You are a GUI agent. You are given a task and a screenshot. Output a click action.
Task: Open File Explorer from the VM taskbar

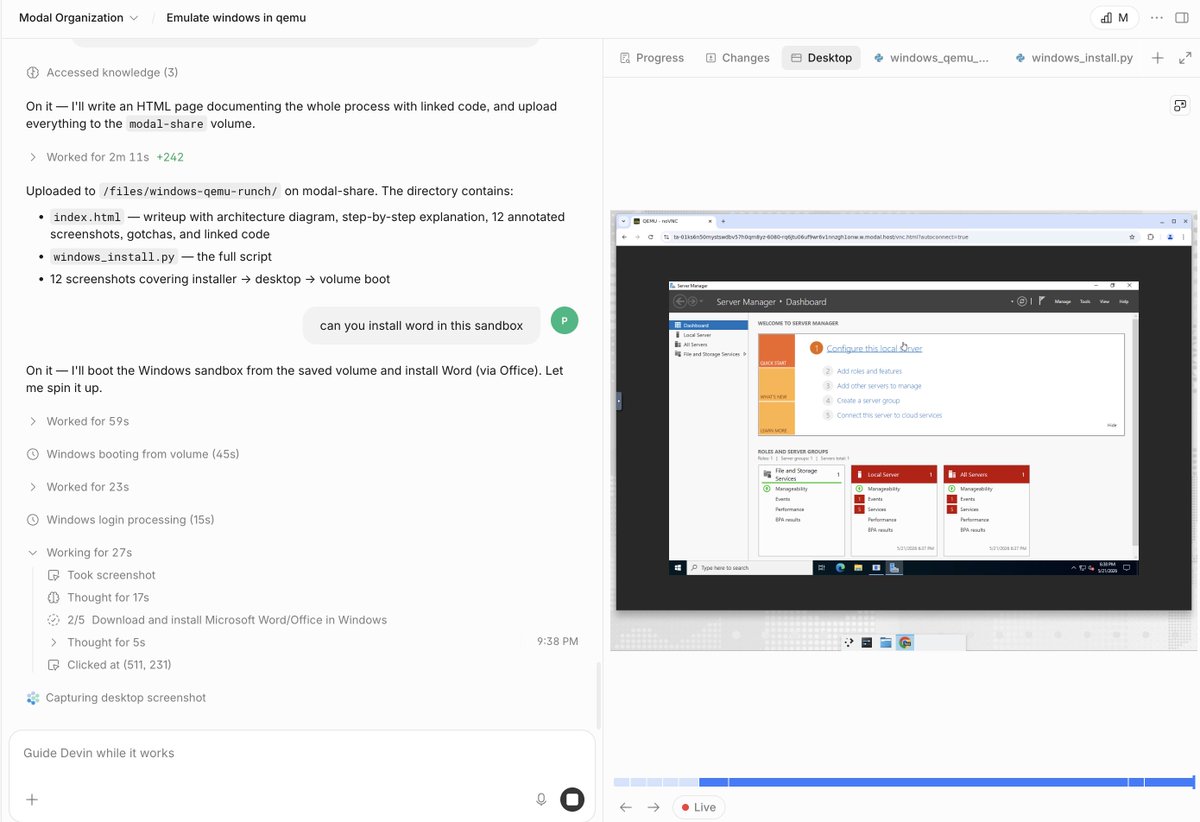(858, 567)
